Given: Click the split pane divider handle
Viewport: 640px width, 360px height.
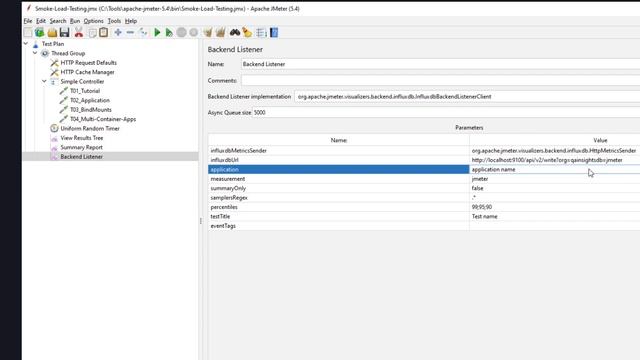Looking at the screenshot, I should coord(200,221).
